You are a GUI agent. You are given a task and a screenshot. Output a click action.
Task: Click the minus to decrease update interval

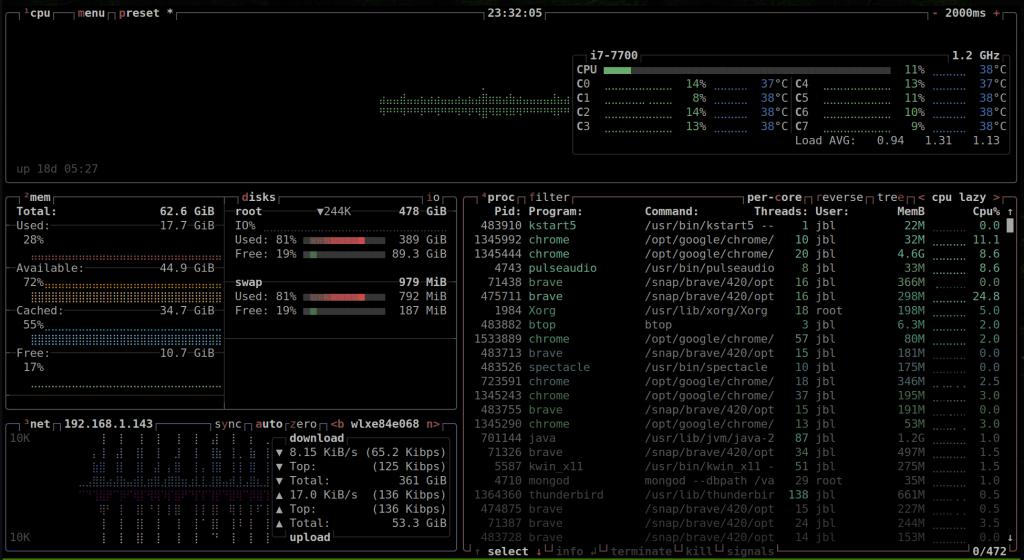934,14
